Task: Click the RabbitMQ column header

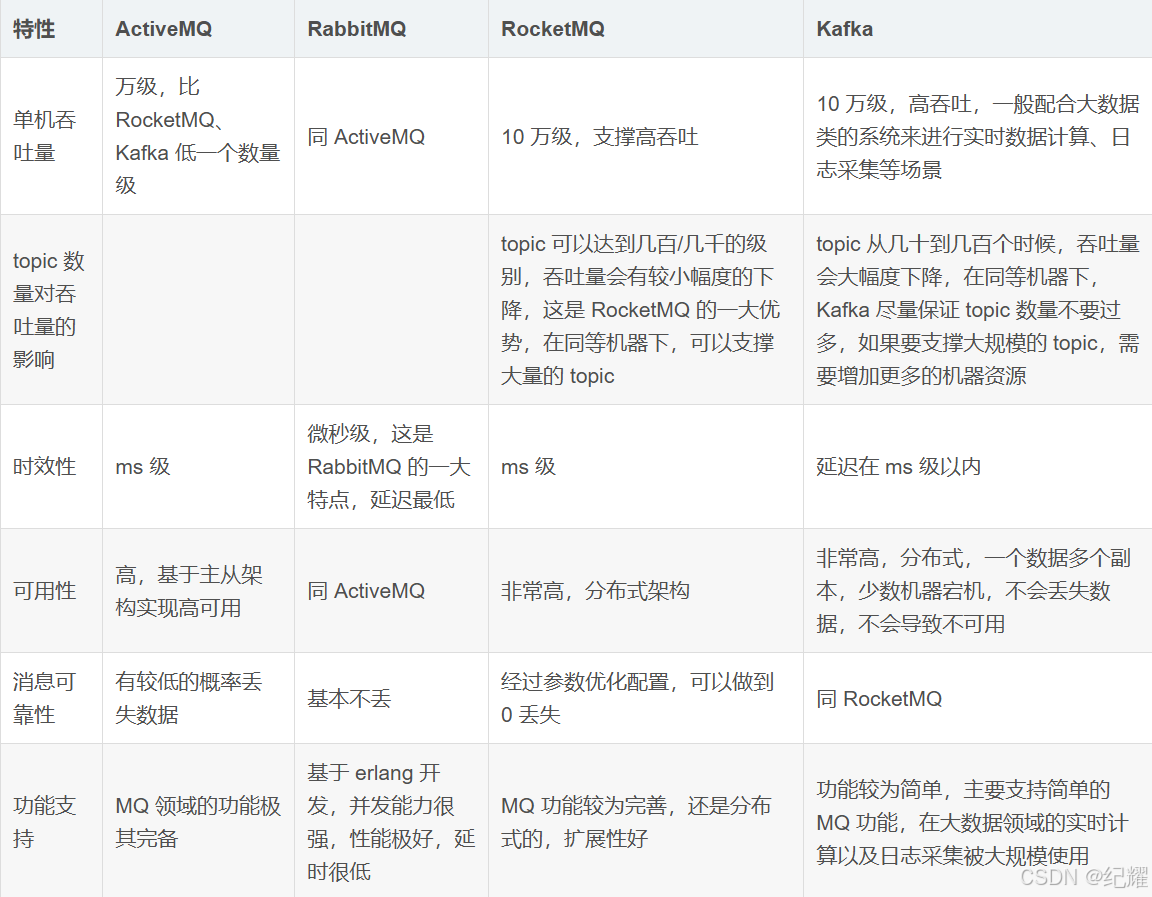Action: pos(356,29)
